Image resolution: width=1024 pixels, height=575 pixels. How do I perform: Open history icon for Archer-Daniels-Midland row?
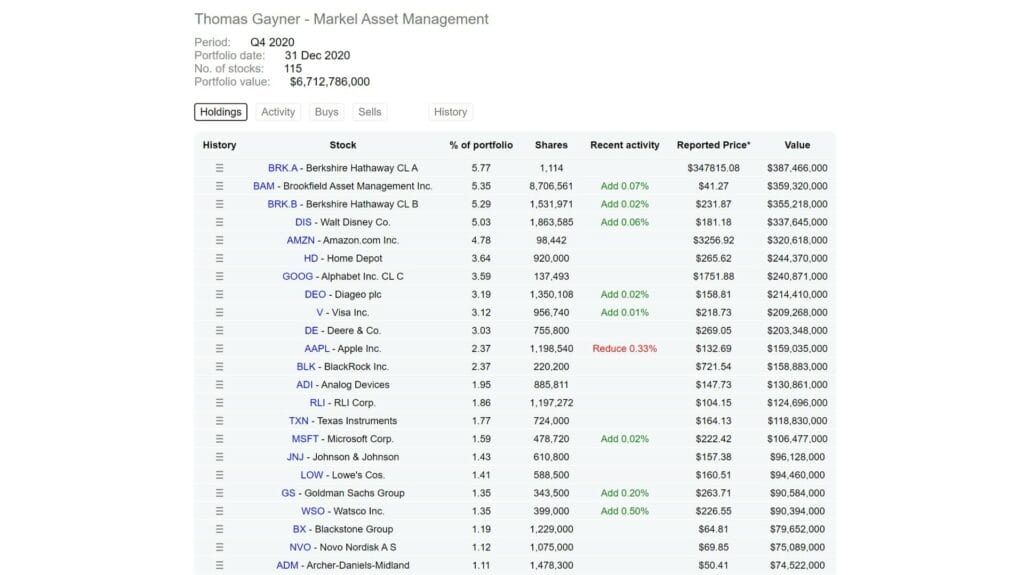pyautogui.click(x=219, y=566)
